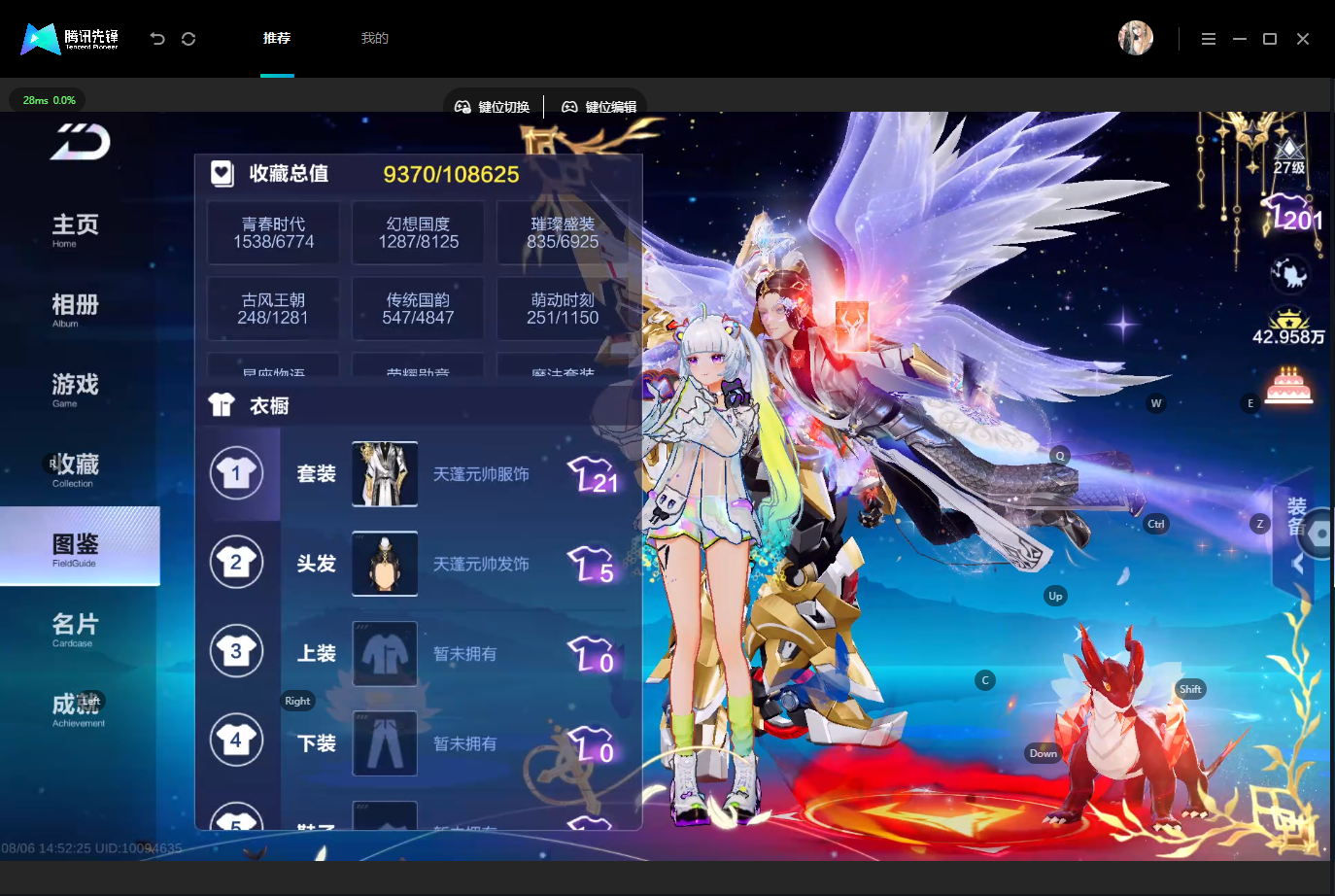This screenshot has width=1335, height=896.
Task: Click the clothing count icon showing 201
Action: pos(1292,214)
